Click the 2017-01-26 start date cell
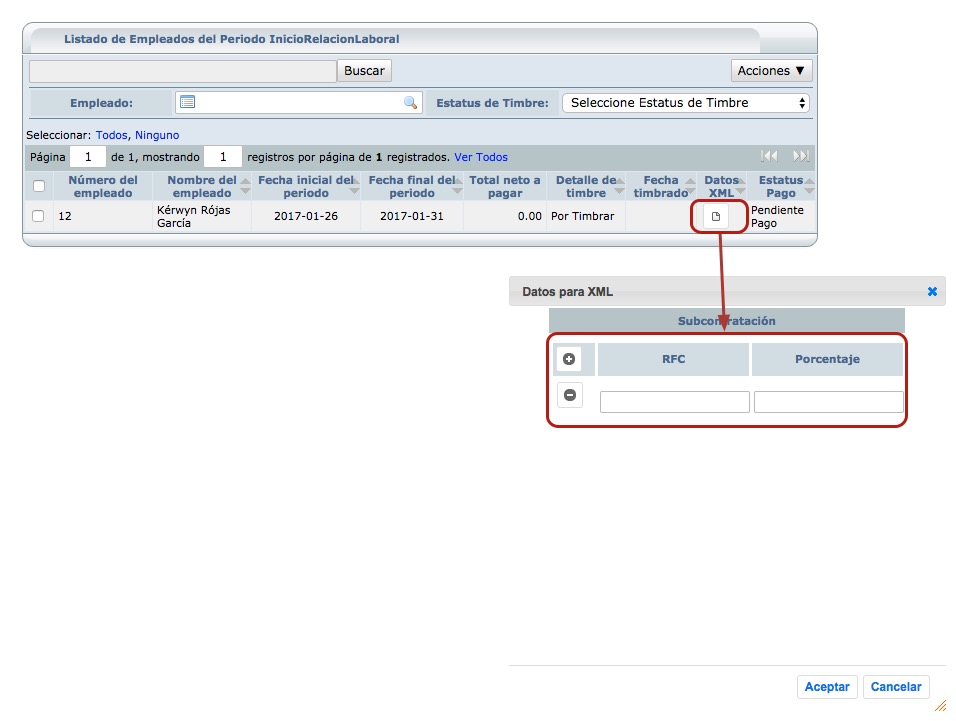The width and height of the screenshot is (956, 721). pos(306,216)
